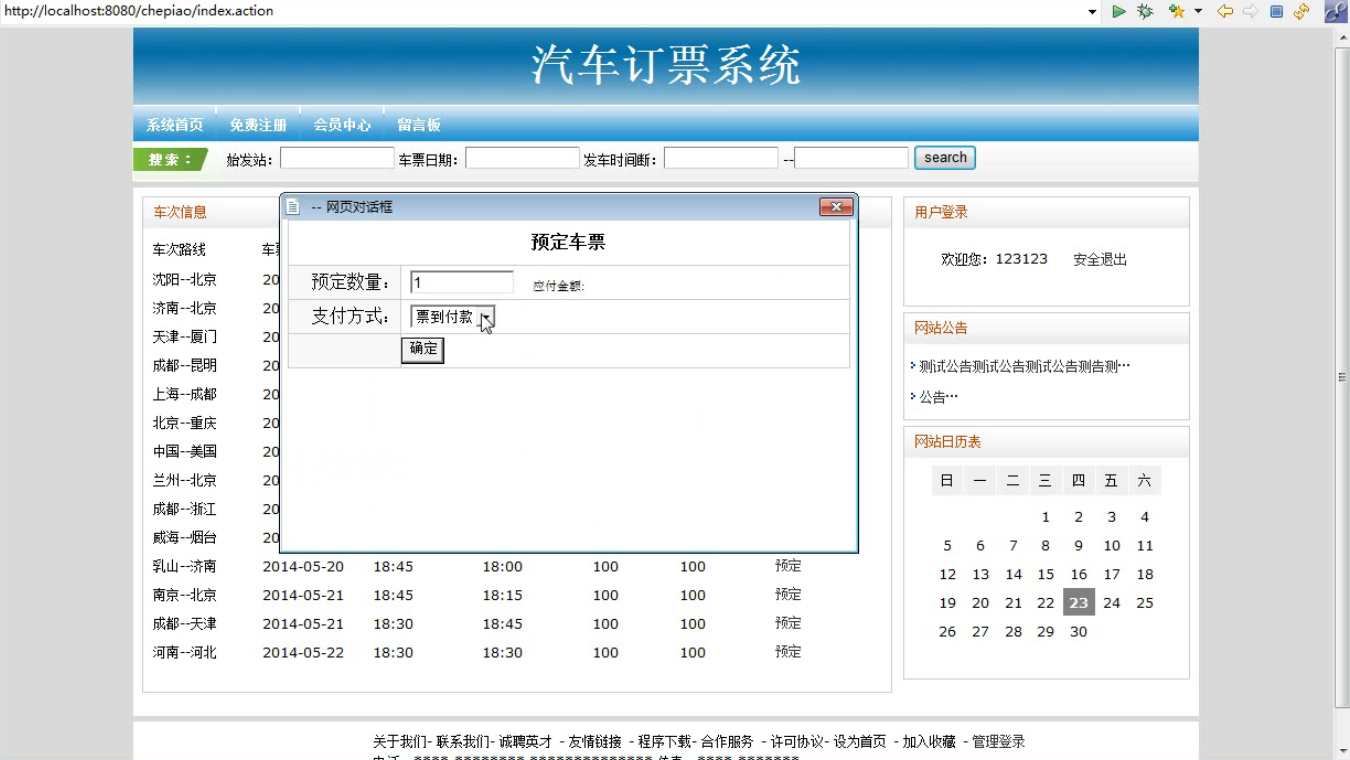Click the 友情链接 footer link
This screenshot has width=1350, height=760.
click(x=595, y=742)
